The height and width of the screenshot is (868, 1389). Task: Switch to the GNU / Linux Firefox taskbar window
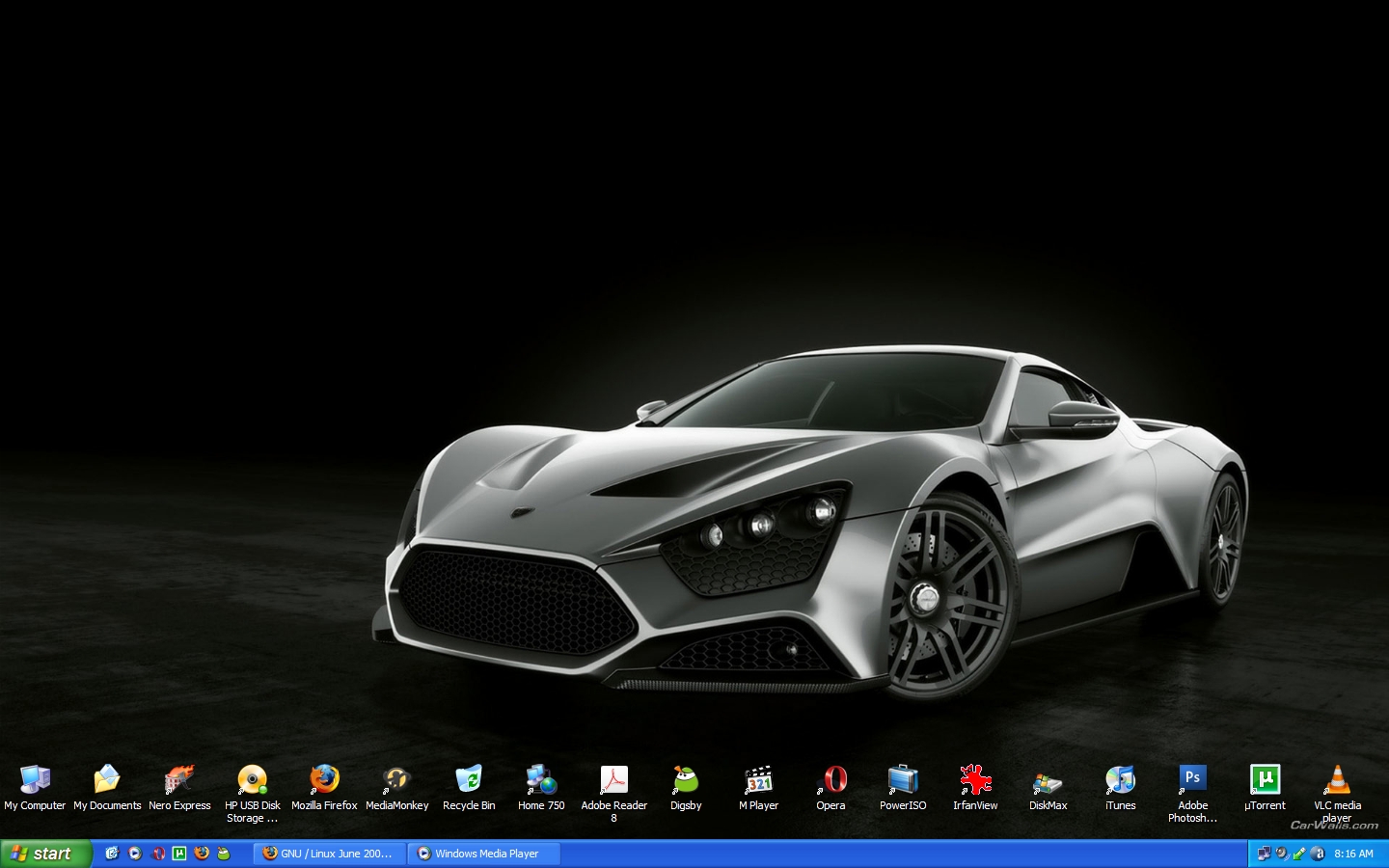click(329, 854)
